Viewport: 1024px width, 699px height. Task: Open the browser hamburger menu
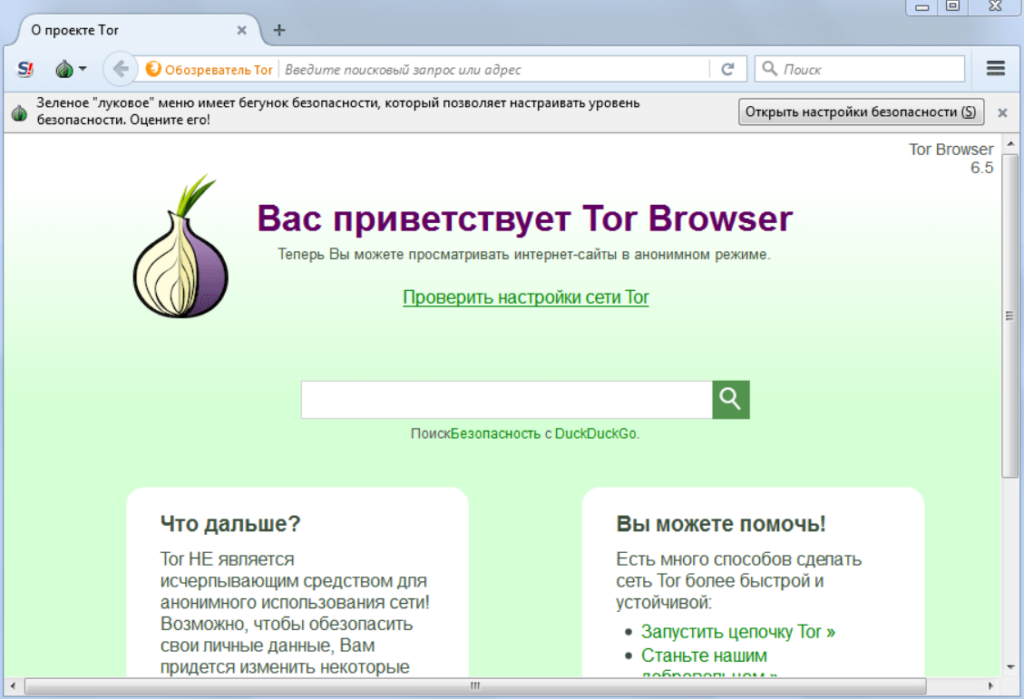tap(996, 68)
